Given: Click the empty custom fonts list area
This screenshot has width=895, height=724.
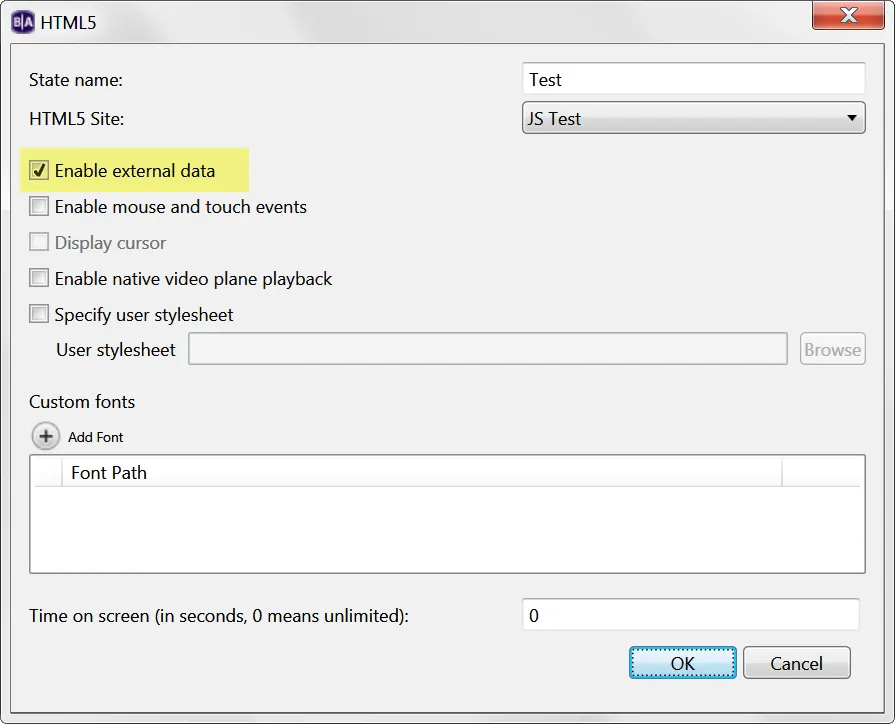Looking at the screenshot, I should tap(448, 529).
